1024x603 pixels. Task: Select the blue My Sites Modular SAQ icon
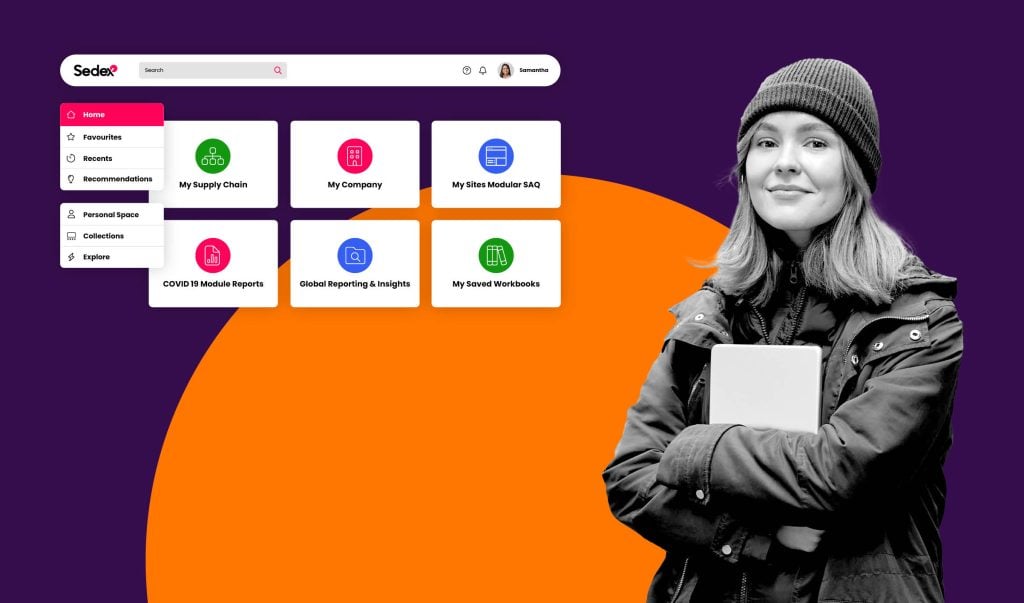tap(496, 156)
